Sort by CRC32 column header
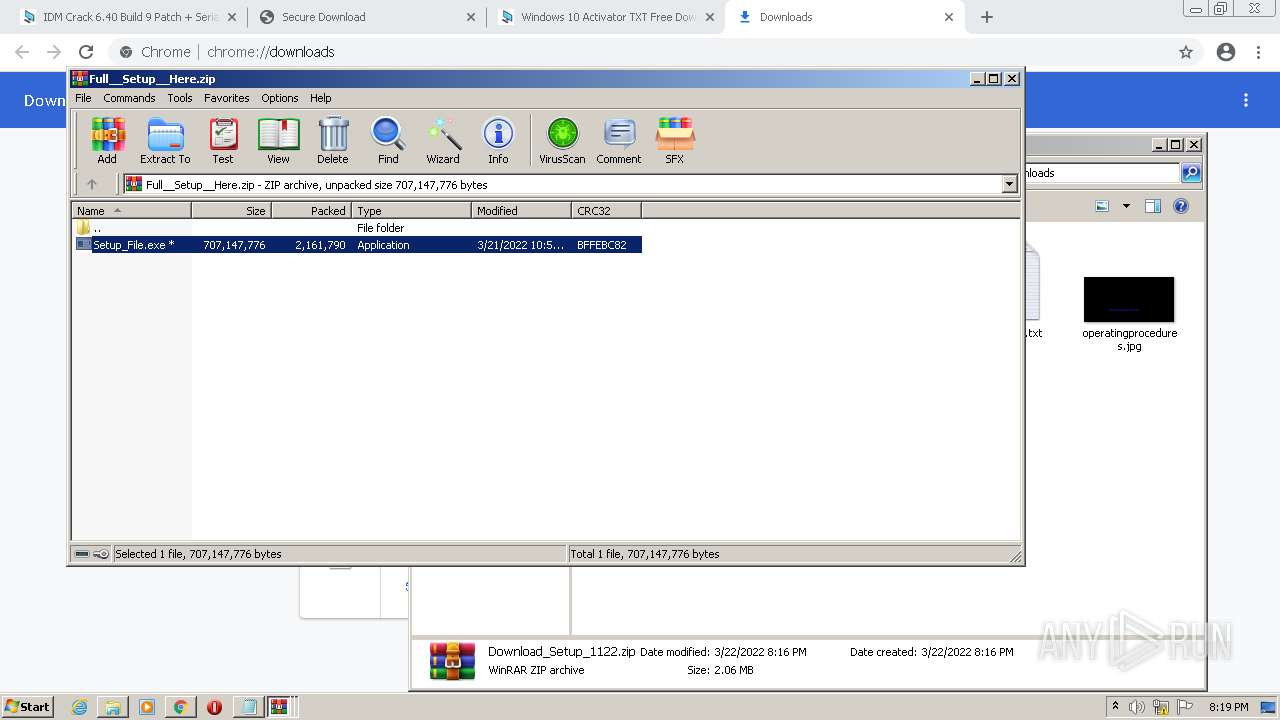Viewport: 1280px width, 720px height. coord(606,210)
